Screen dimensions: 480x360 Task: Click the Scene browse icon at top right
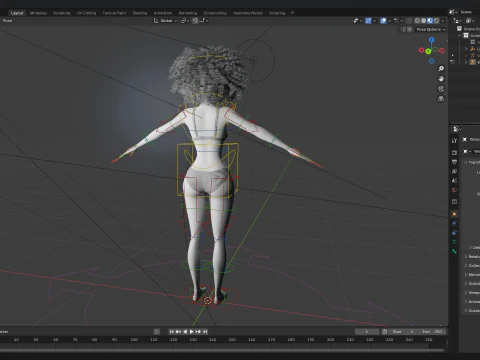[452, 12]
